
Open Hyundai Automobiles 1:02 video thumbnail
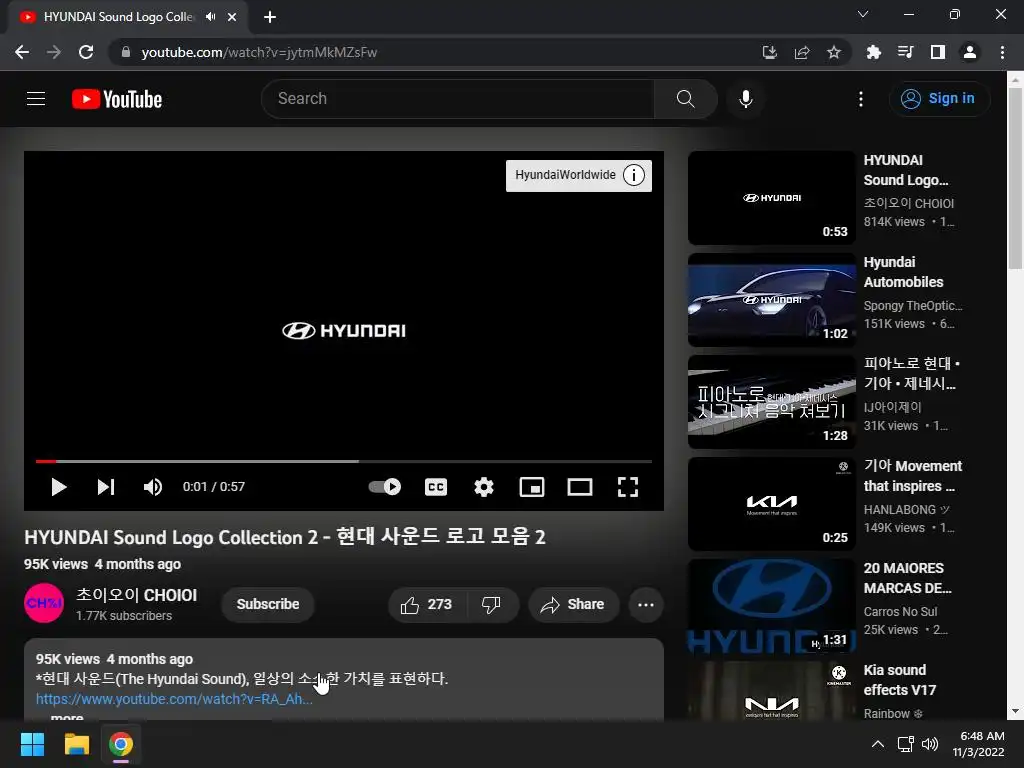tap(771, 300)
